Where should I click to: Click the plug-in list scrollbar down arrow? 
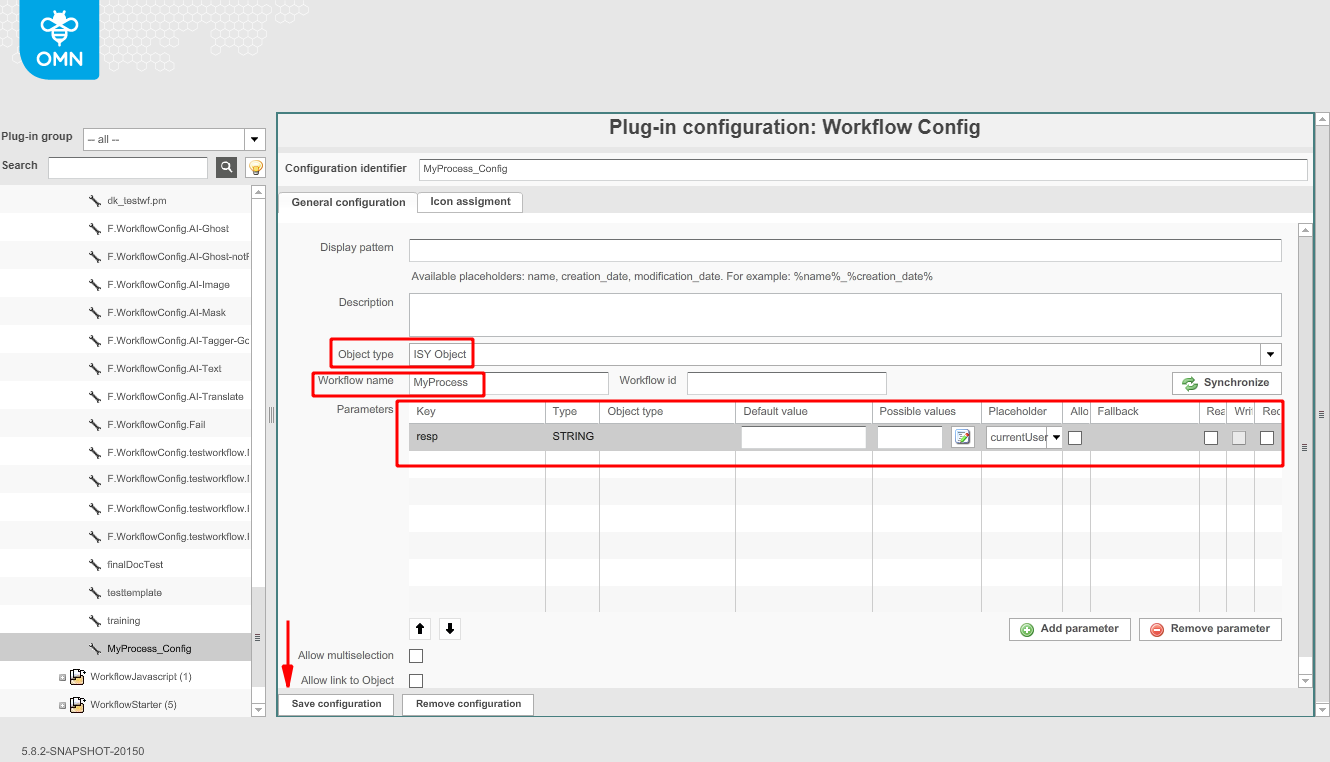click(259, 709)
